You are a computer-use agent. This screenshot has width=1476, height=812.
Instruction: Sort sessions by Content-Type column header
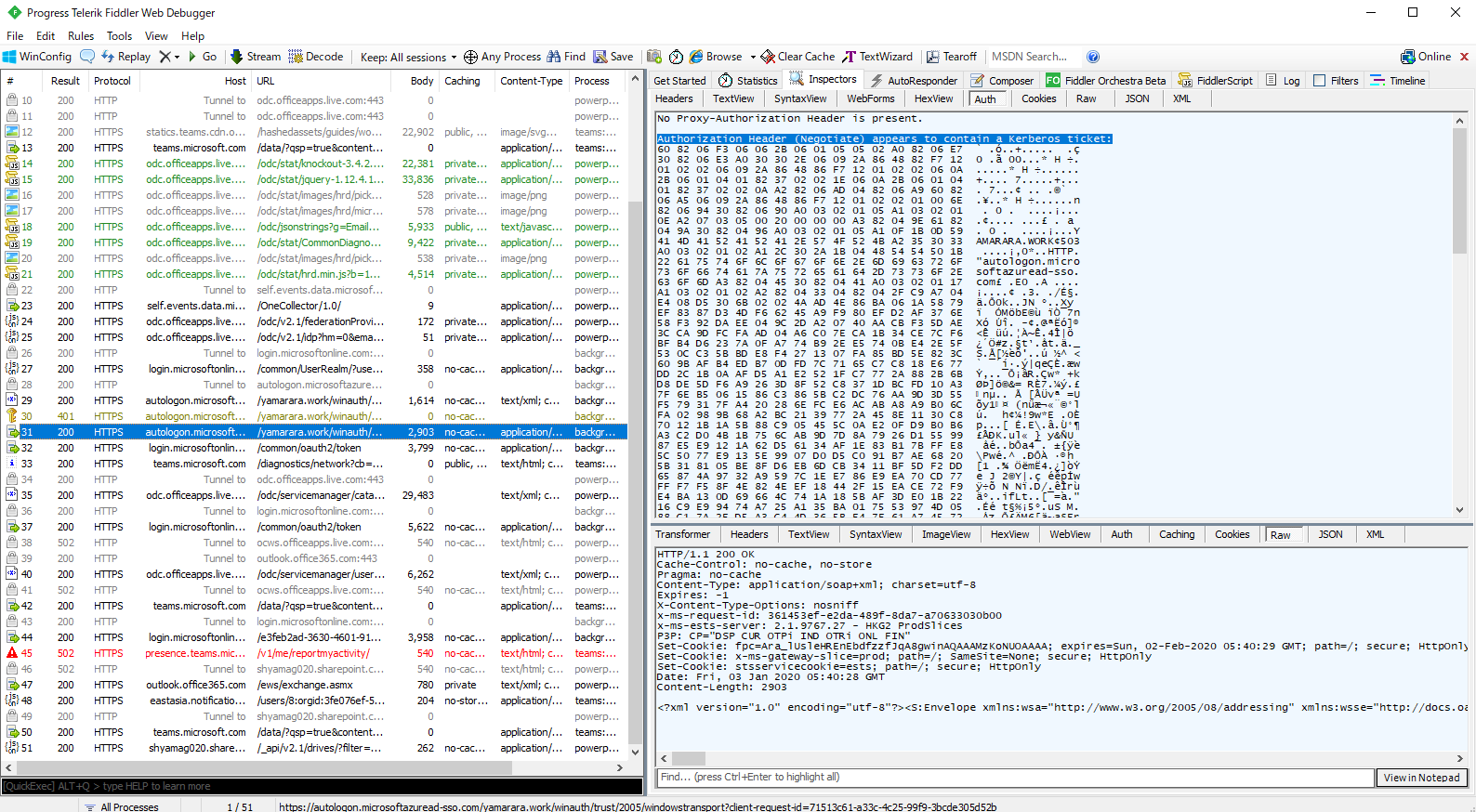click(x=531, y=81)
